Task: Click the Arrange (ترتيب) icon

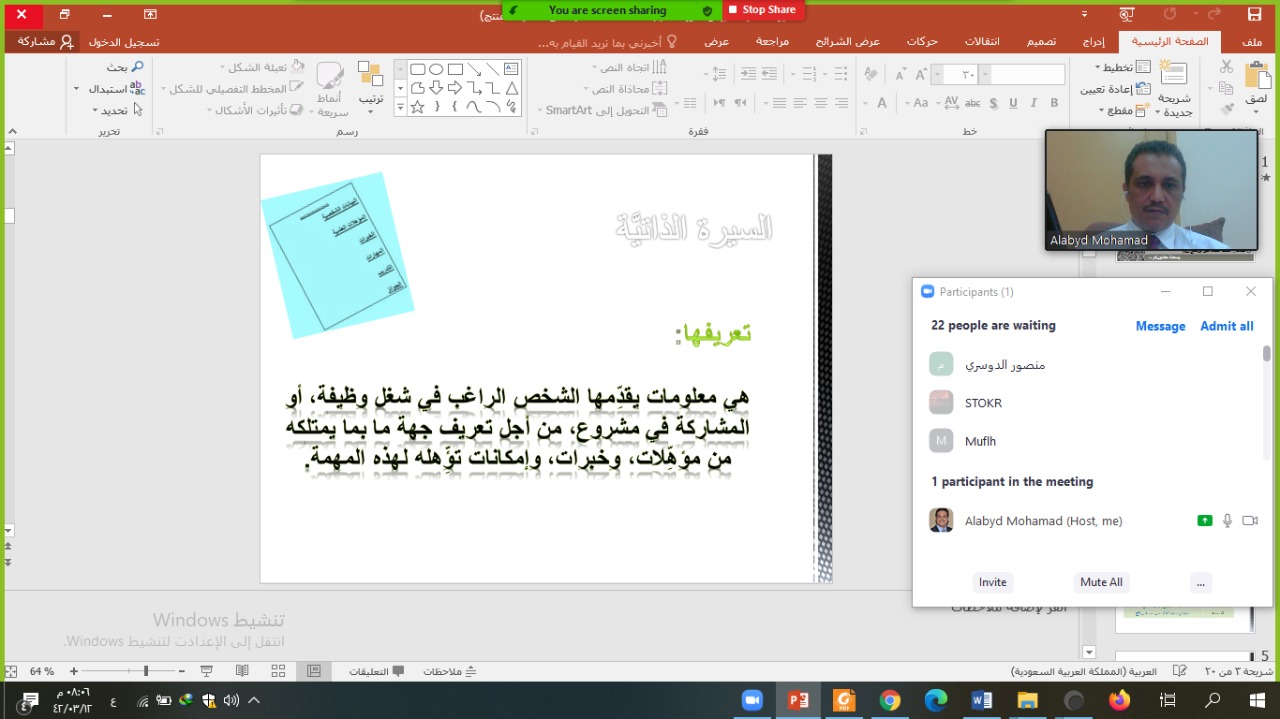Action: [370, 76]
